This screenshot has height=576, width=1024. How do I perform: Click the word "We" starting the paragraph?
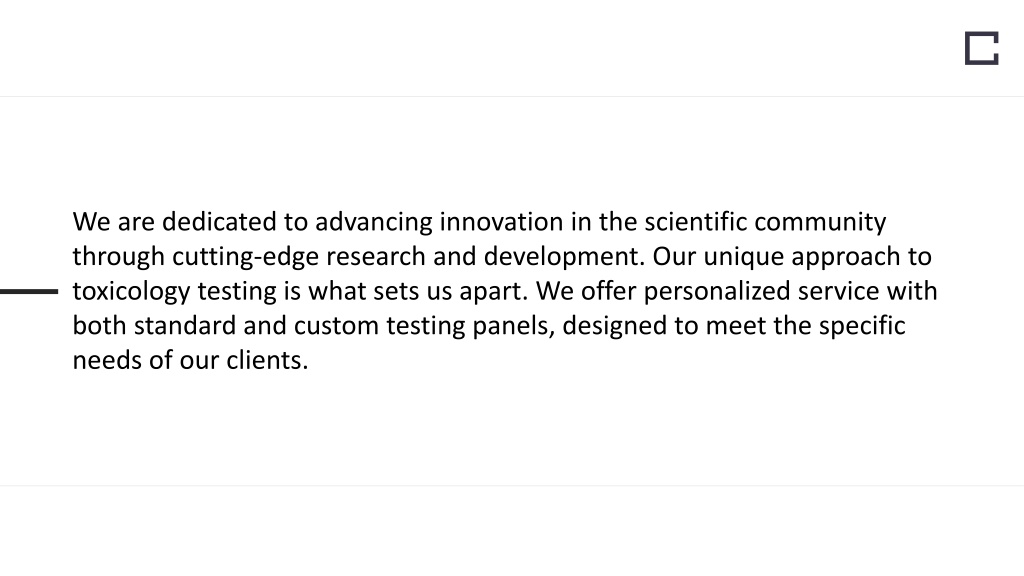[91, 222]
